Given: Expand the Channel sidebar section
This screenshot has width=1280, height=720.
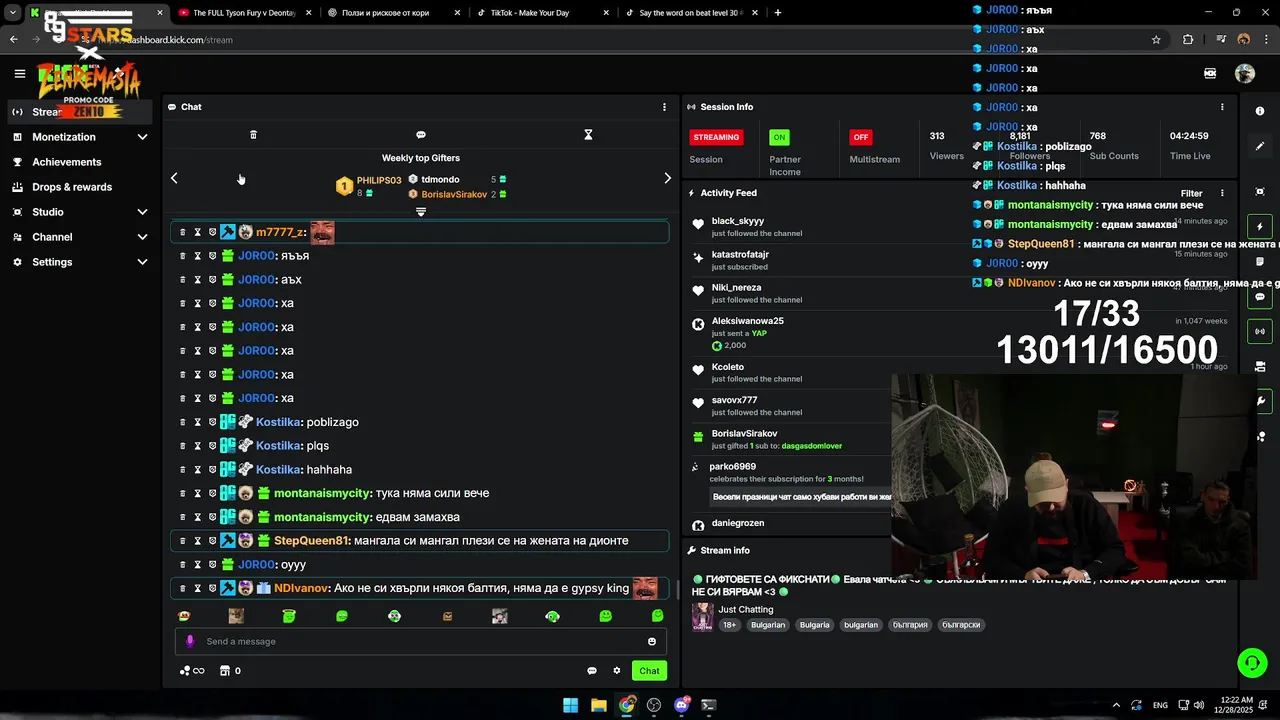Looking at the screenshot, I should [80, 237].
